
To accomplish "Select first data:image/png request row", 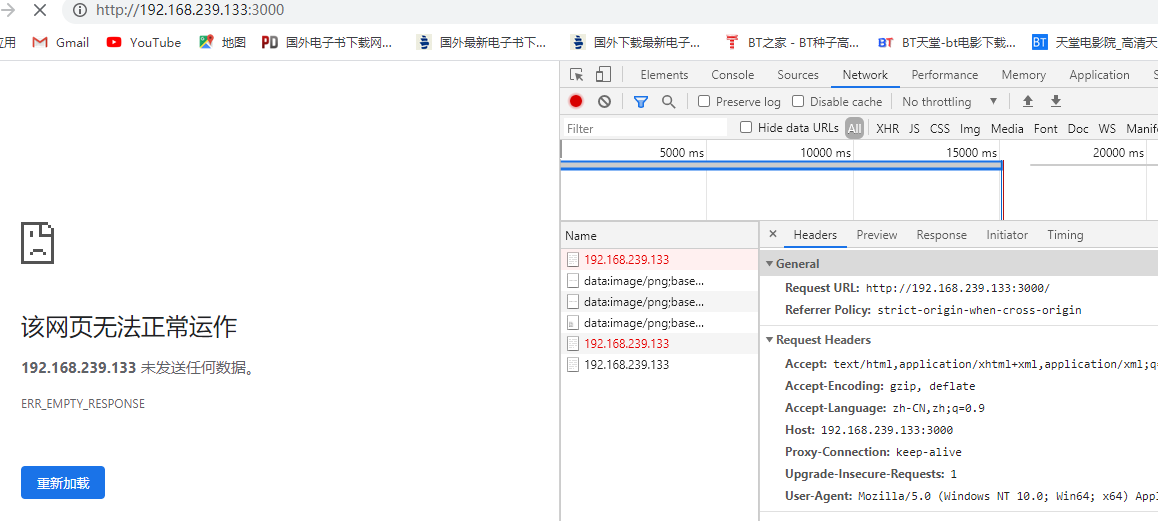I will (659, 281).
